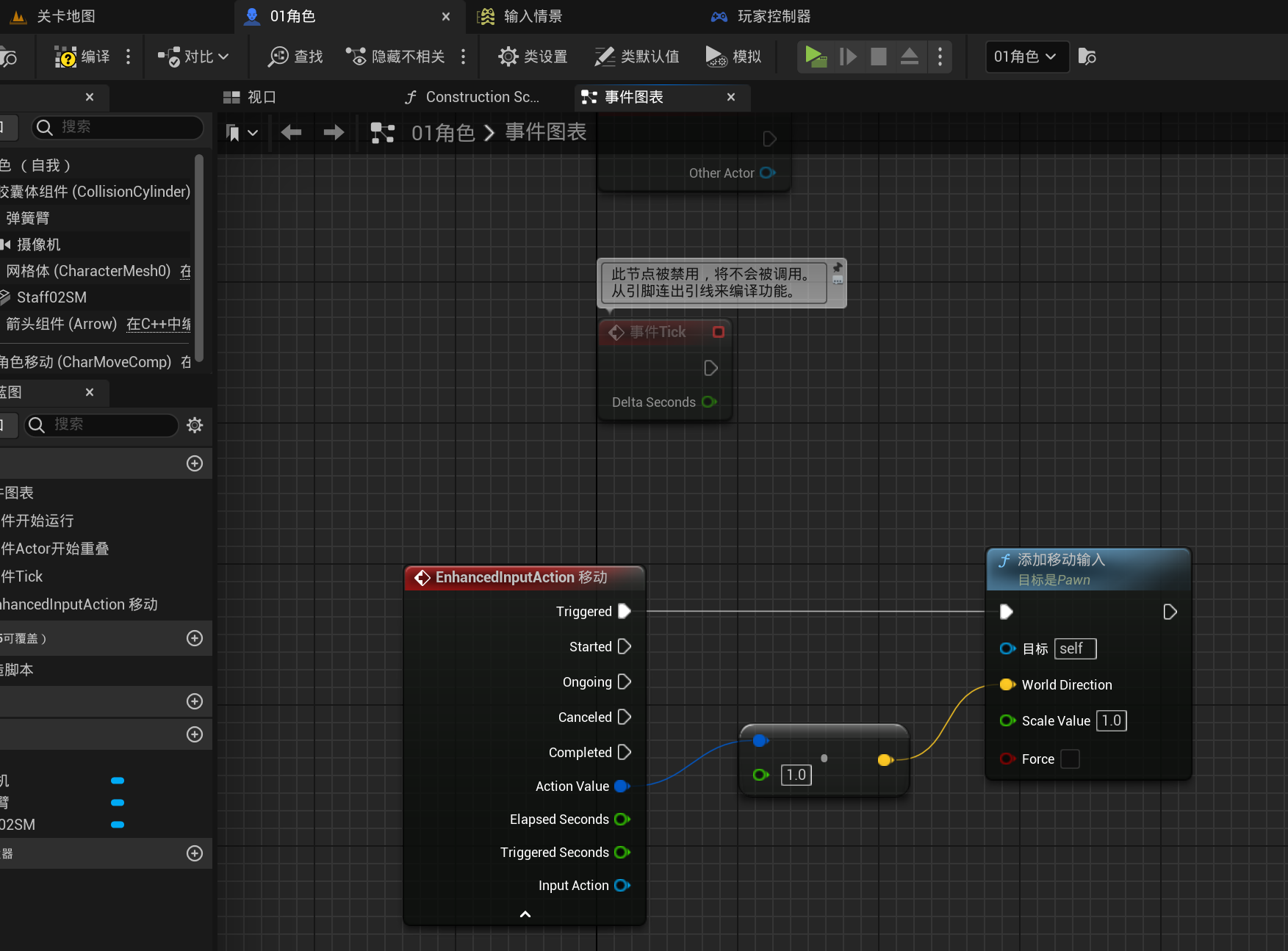
Task: Click the Find magnifier icon in toolbar
Action: [278, 57]
